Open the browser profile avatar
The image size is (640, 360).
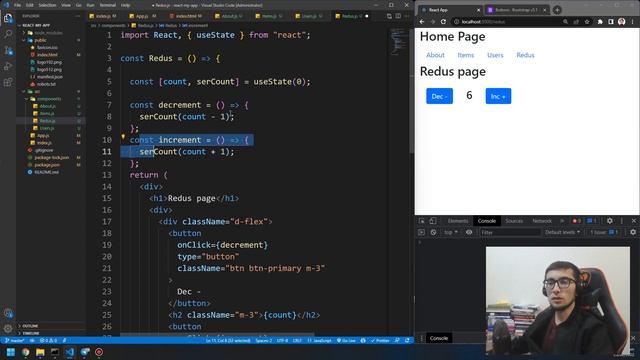point(621,22)
